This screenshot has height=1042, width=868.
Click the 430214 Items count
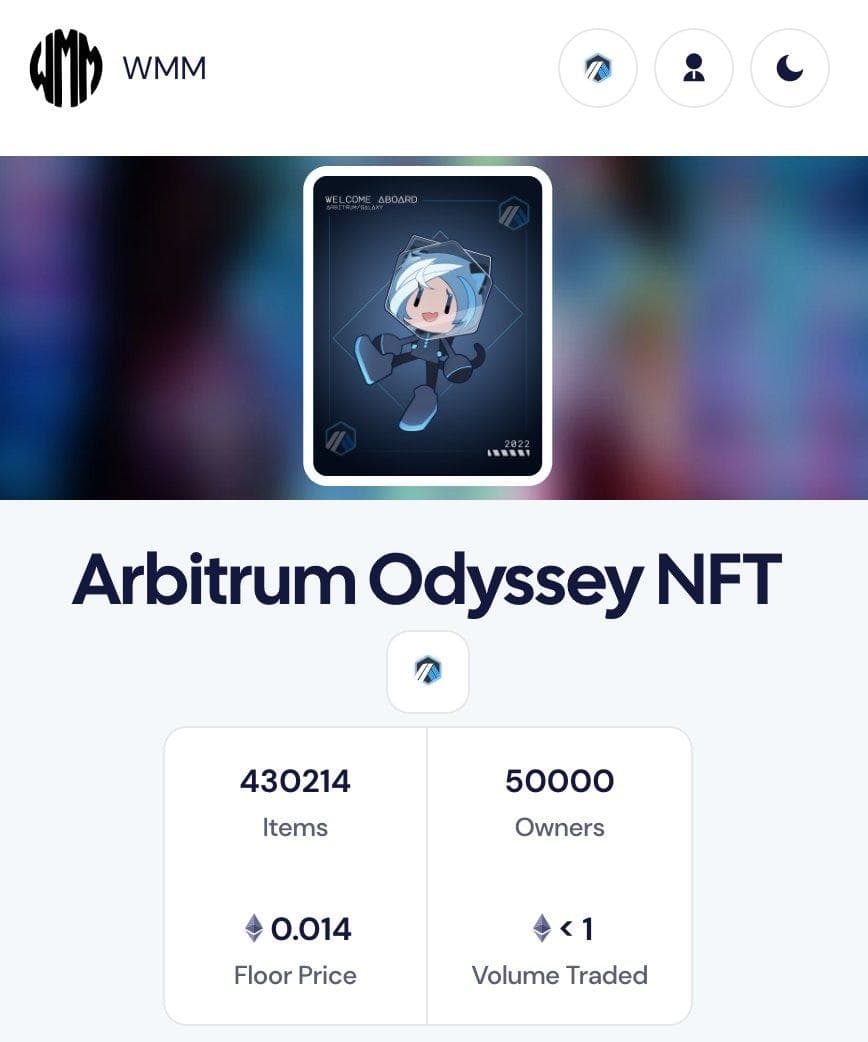click(x=295, y=781)
